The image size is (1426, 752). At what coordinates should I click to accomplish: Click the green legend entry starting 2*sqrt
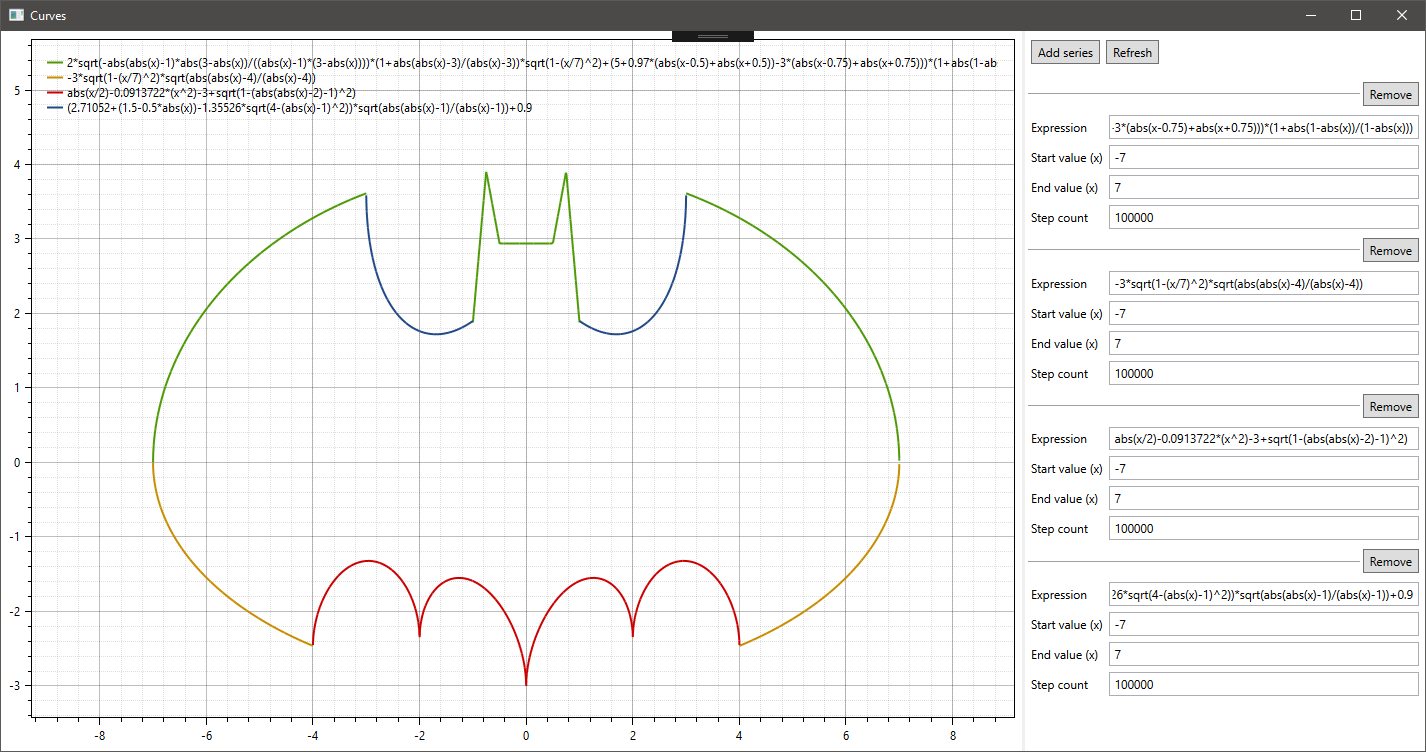(x=532, y=62)
